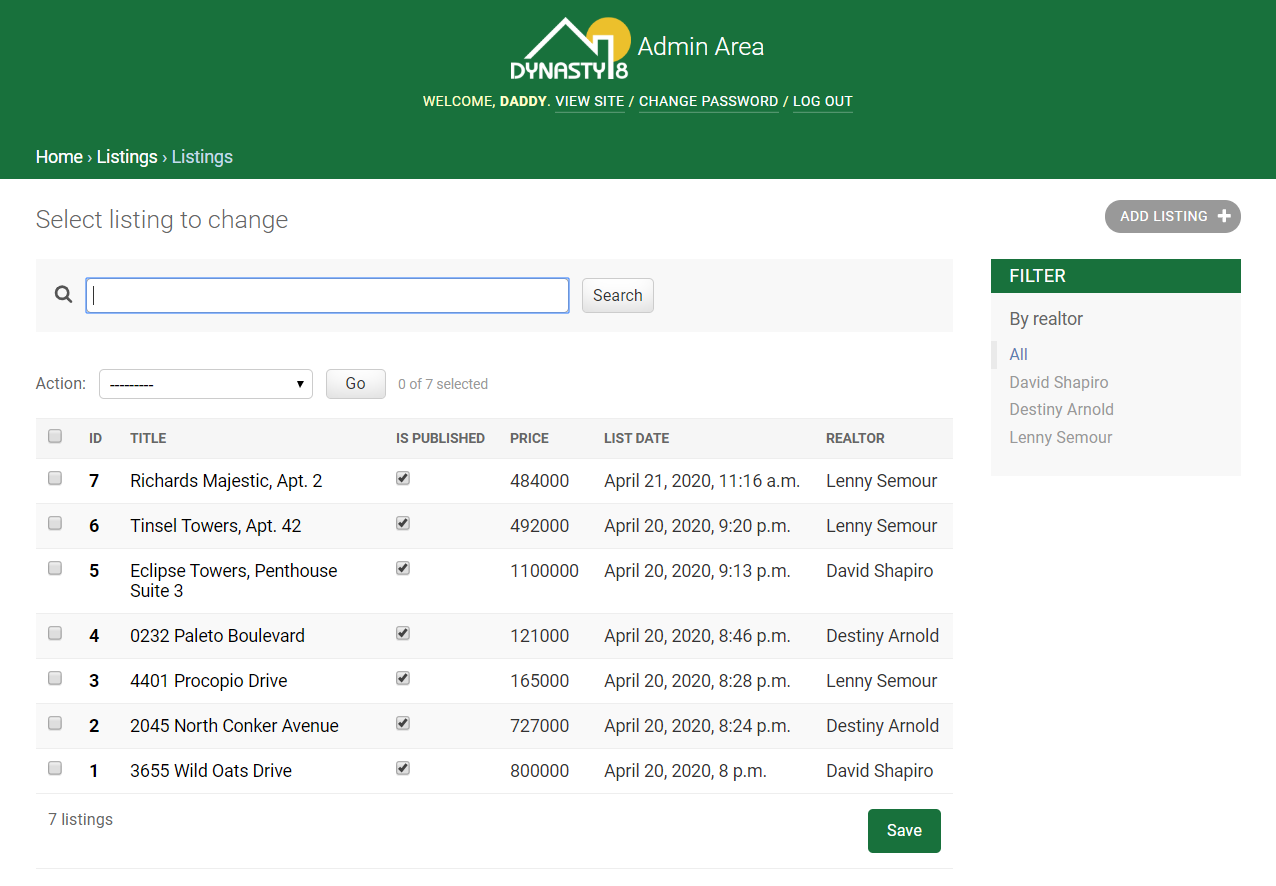Navigate to Home via the breadcrumb

pyautogui.click(x=59, y=157)
